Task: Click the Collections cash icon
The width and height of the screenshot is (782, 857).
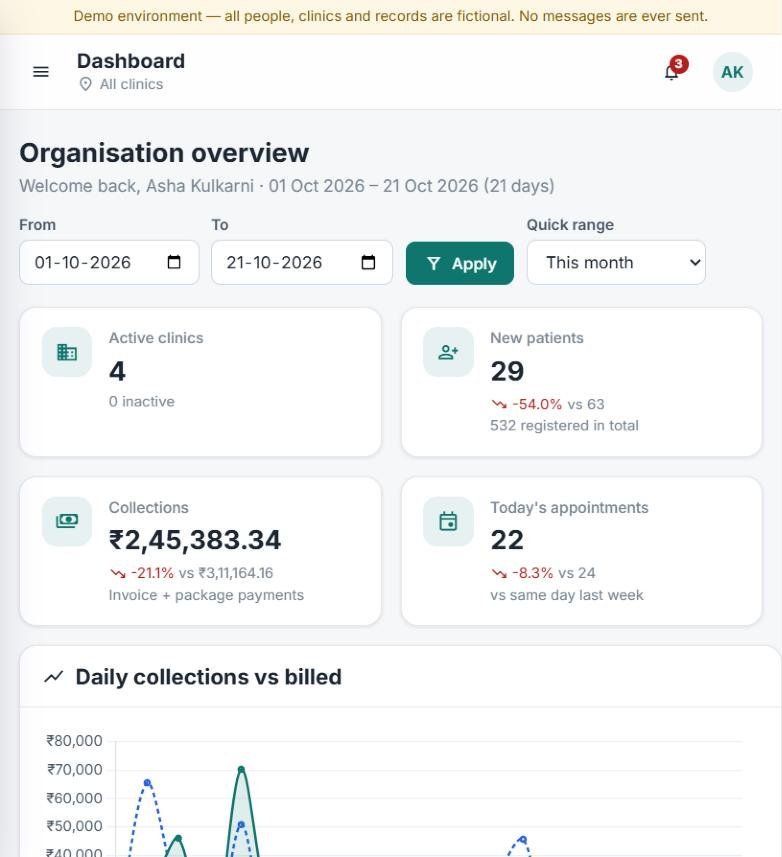Action: point(67,521)
